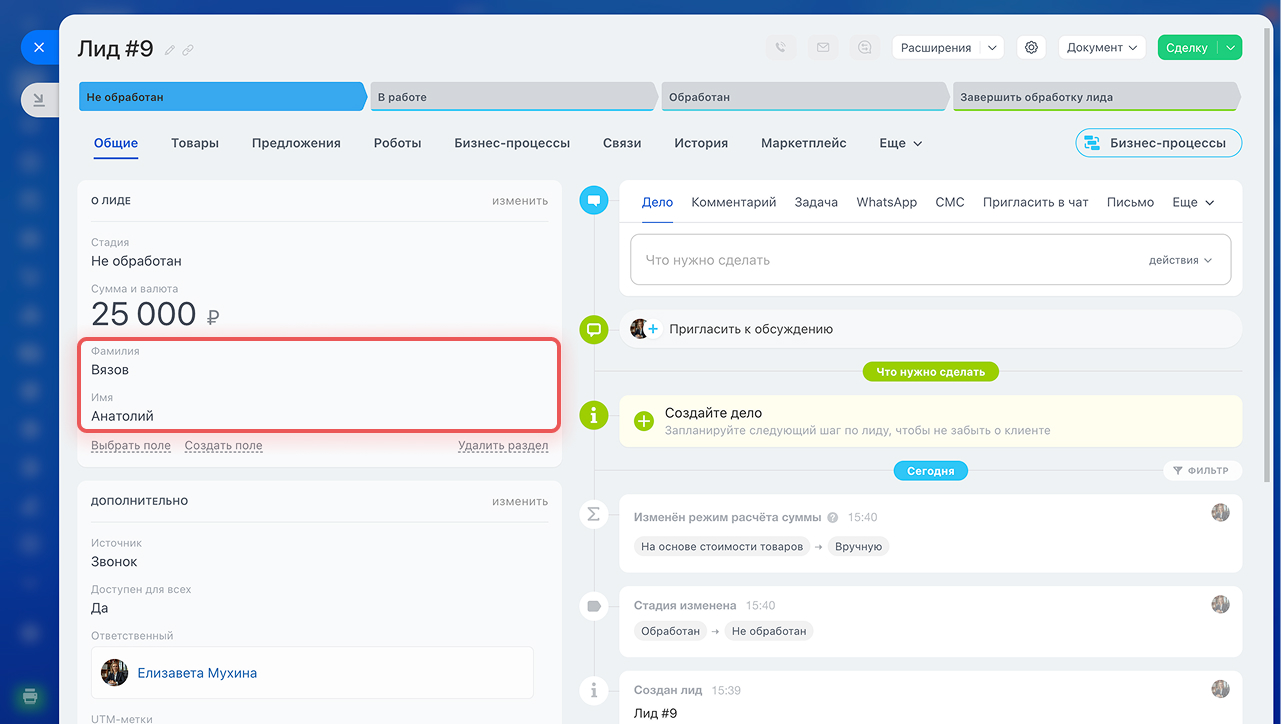
Task: Expand the Еще menu in the main tabs
Action: (901, 143)
